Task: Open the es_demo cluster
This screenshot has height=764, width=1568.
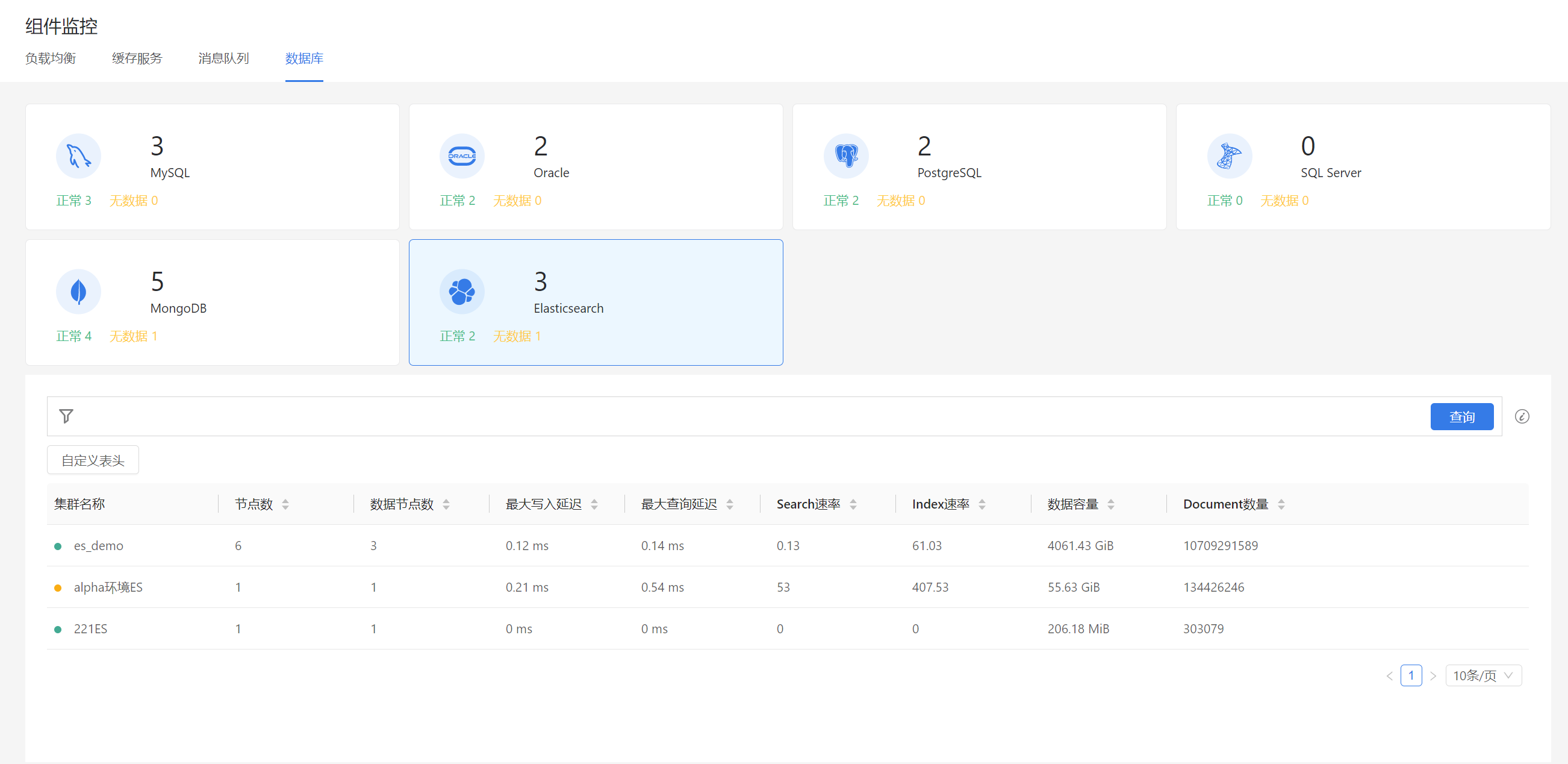Action: [99, 545]
